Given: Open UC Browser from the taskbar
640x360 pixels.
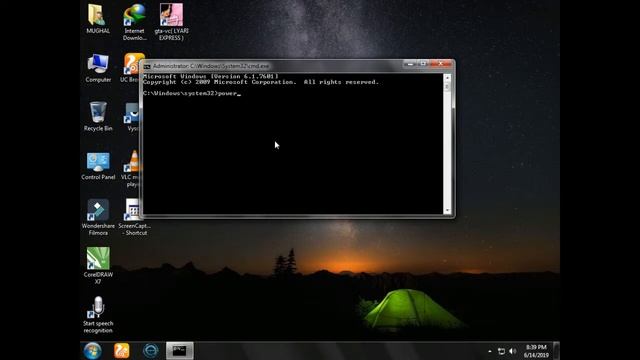Looking at the screenshot, I should click(x=122, y=351).
